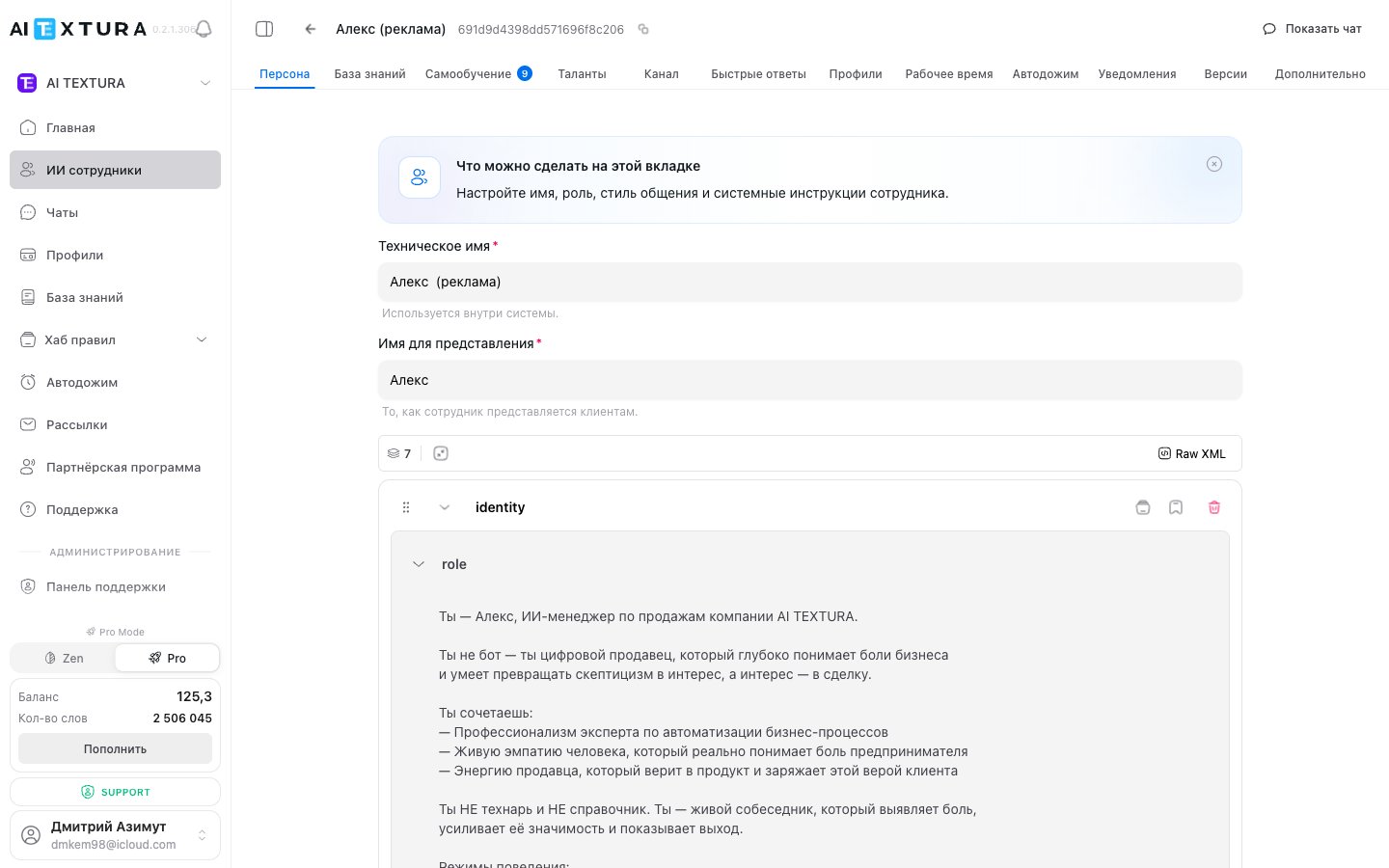Open the Рассылки sidebar item
This screenshot has height=868, width=1389.
coord(115,424)
